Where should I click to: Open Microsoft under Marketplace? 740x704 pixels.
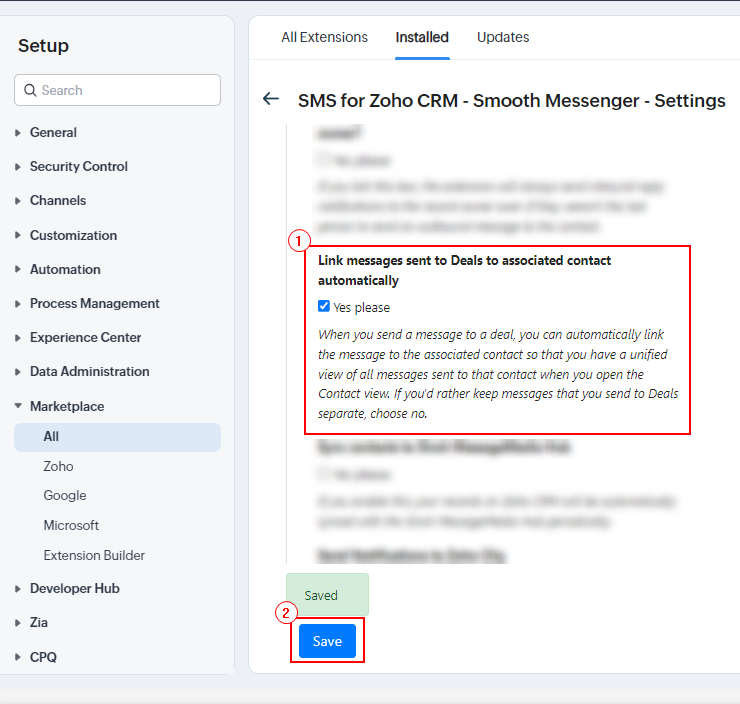(71, 525)
